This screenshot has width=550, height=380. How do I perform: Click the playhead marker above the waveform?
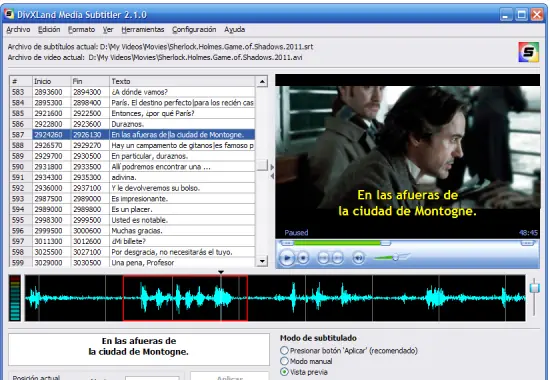click(x=221, y=272)
